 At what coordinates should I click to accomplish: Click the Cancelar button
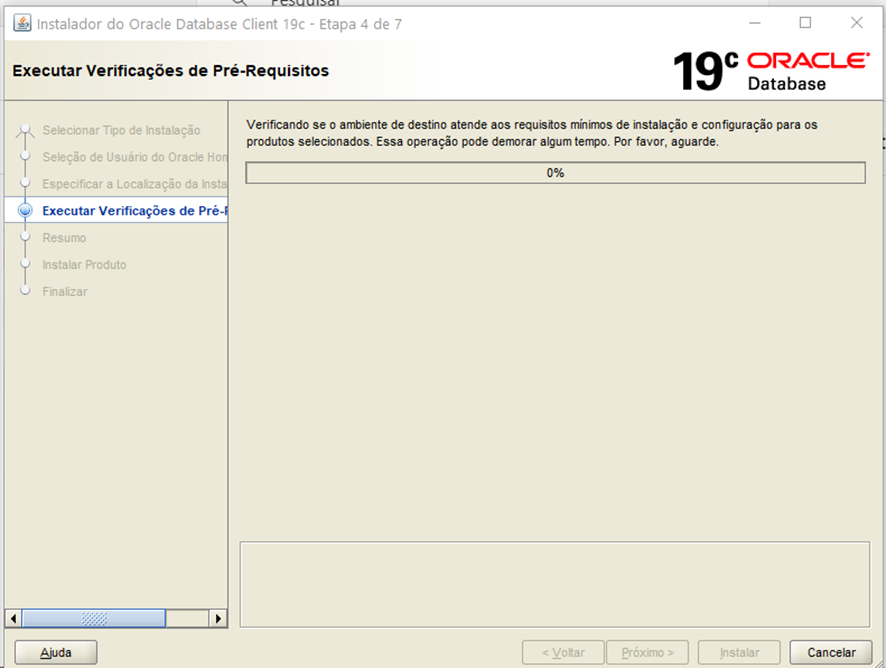point(831,652)
